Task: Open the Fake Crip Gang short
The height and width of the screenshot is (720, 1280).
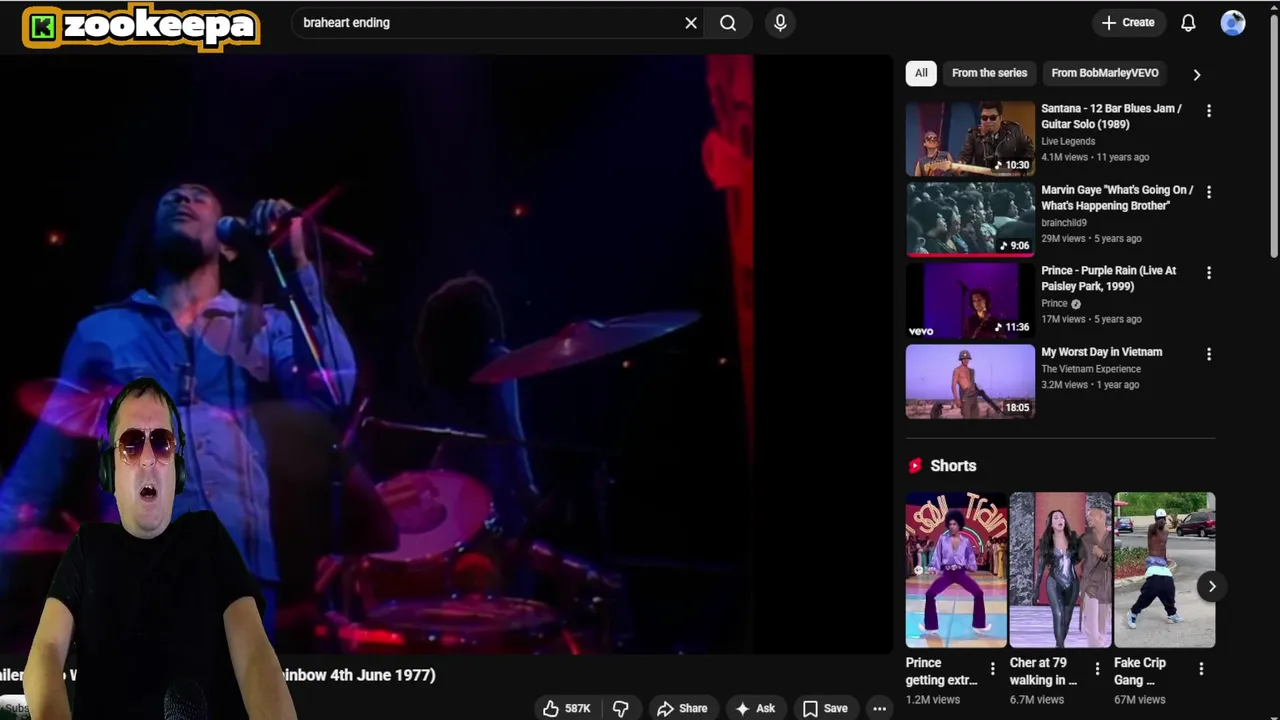Action: click(1164, 570)
